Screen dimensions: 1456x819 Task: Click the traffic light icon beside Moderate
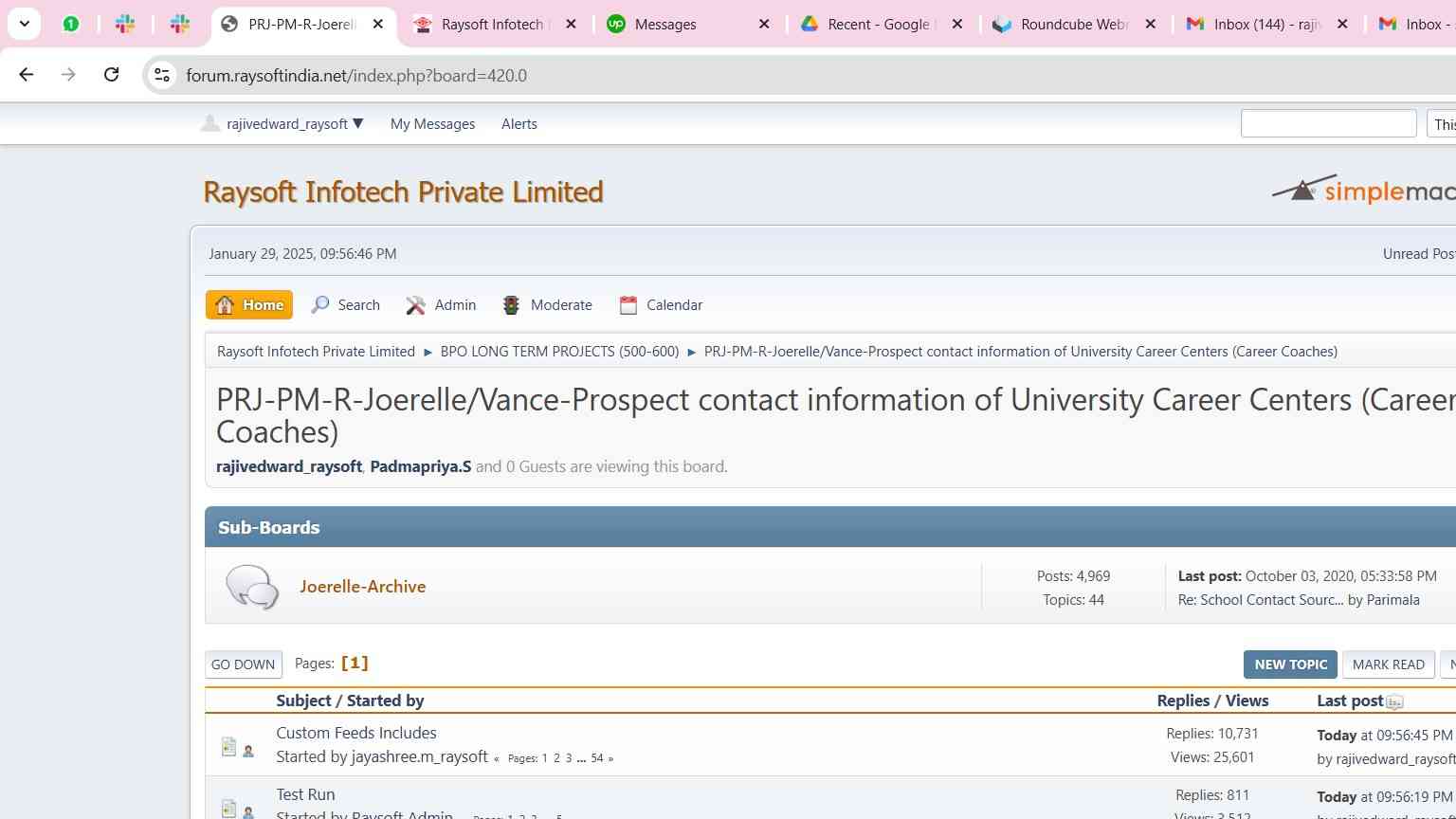click(x=511, y=304)
